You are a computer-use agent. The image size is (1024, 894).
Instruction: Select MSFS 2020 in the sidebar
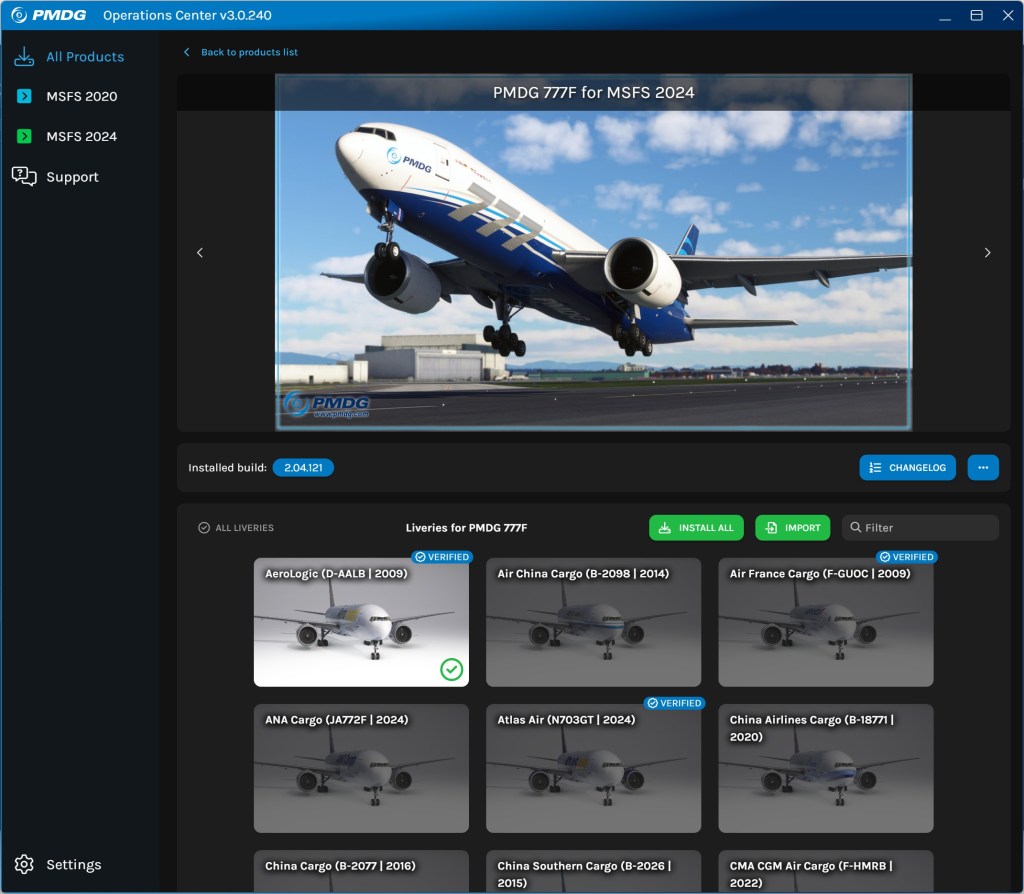[x=81, y=97]
